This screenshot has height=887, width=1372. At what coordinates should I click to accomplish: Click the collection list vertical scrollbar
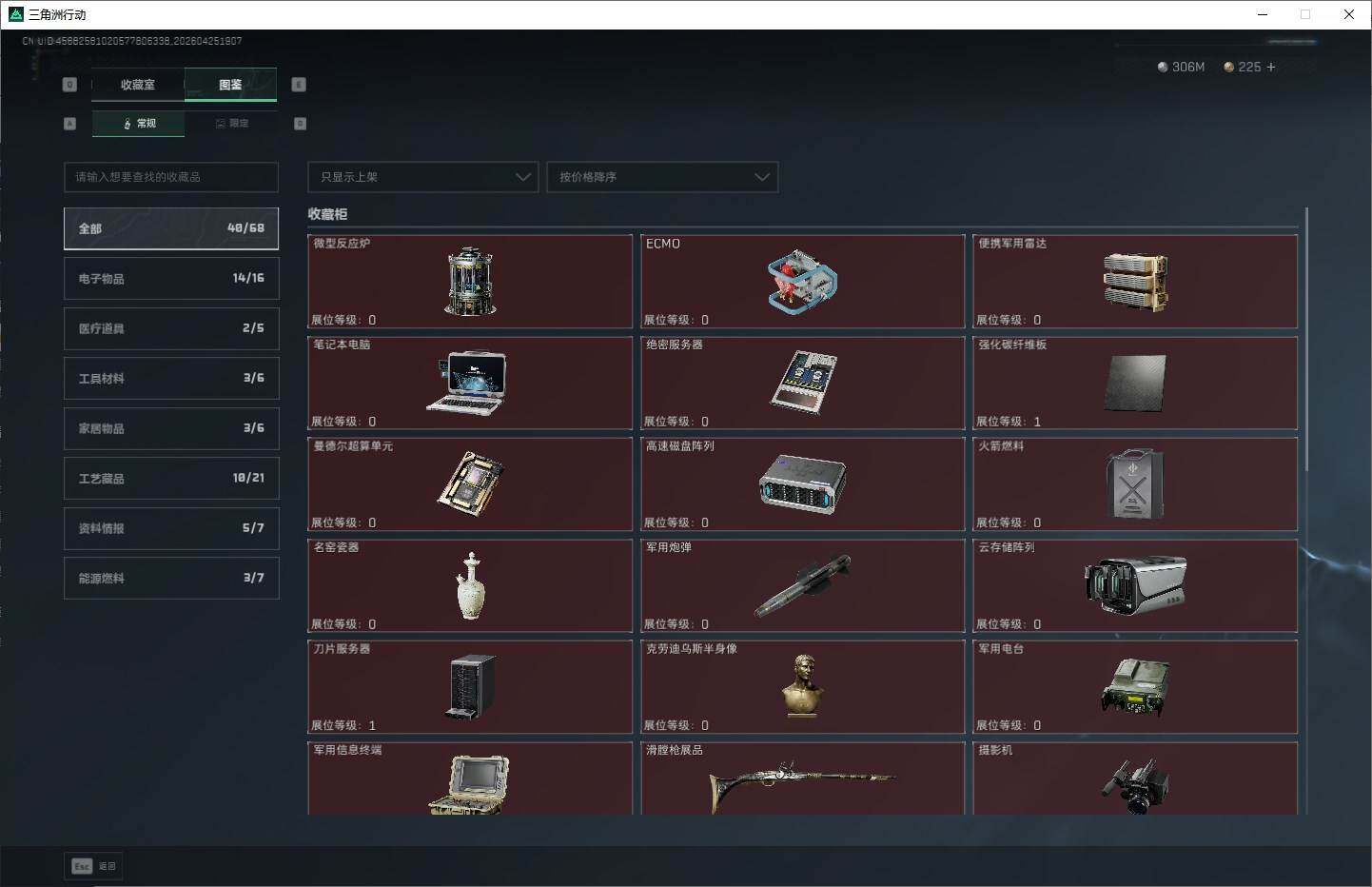[x=1306, y=339]
